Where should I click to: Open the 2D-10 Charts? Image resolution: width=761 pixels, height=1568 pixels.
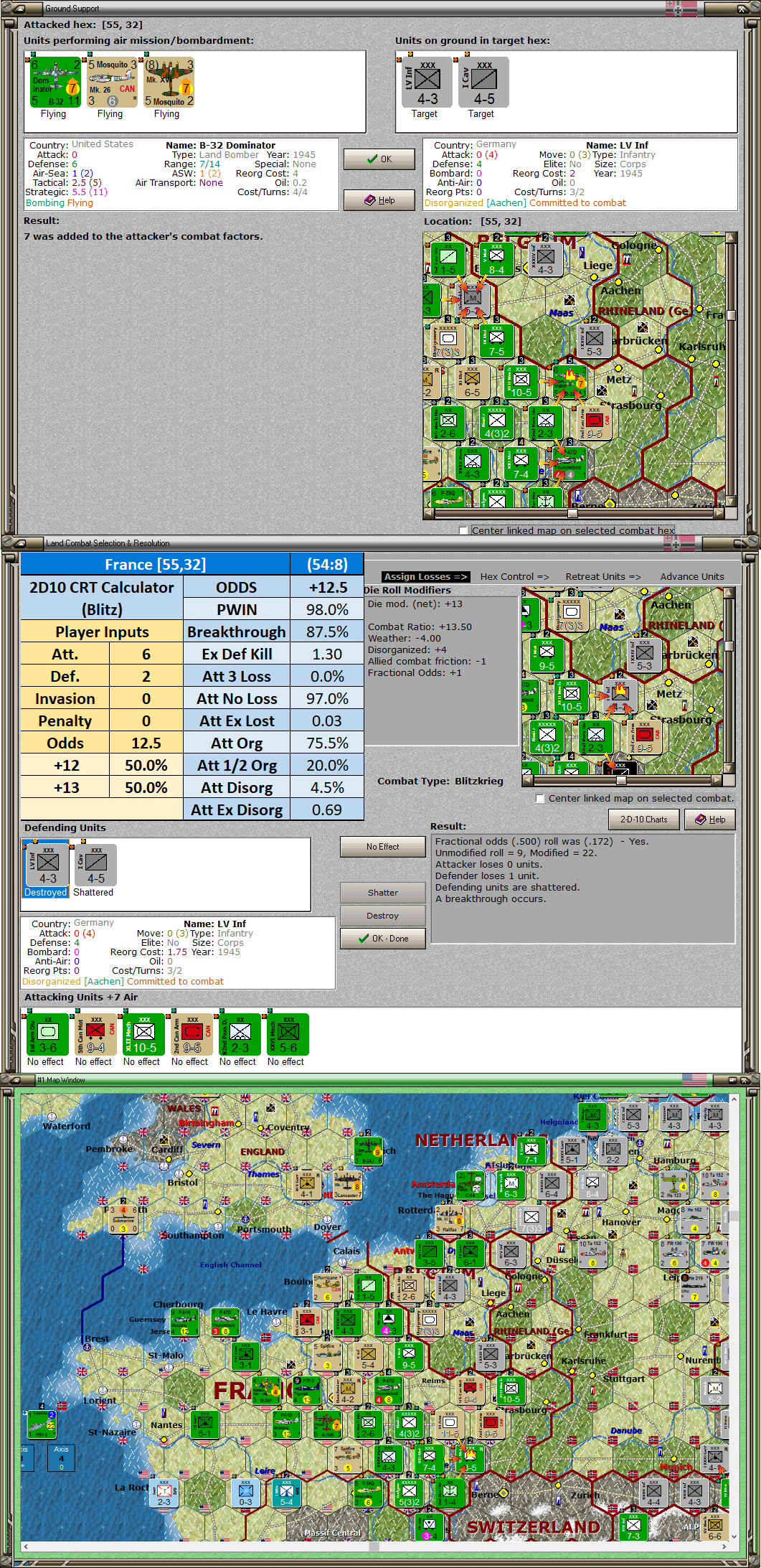tap(644, 820)
